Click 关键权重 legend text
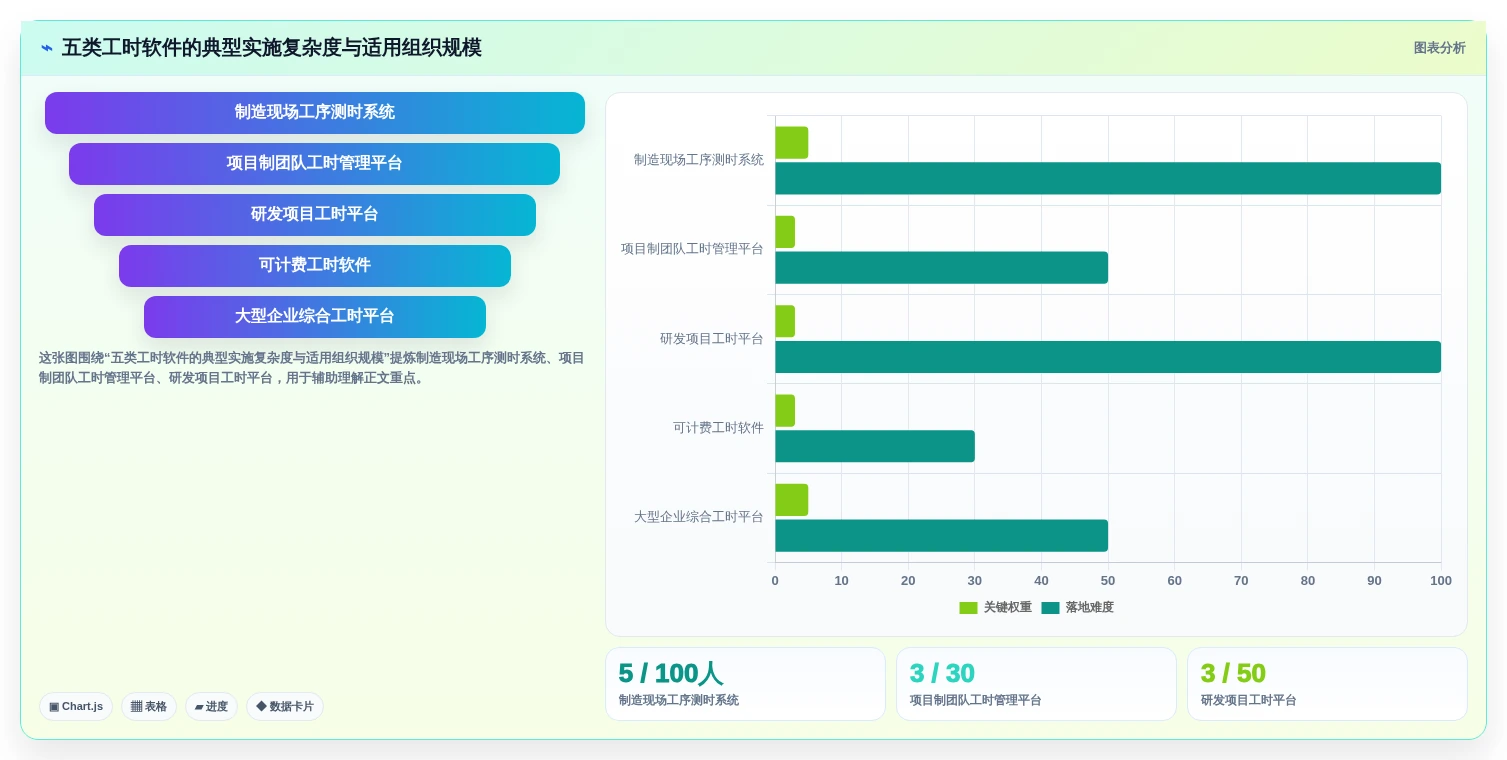Screen dimensions: 1507x760 coord(1008,608)
